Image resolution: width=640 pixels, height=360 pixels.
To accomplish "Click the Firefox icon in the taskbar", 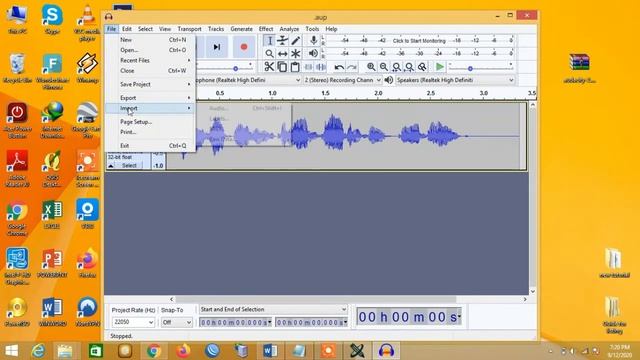I will pyautogui.click(x=183, y=351).
